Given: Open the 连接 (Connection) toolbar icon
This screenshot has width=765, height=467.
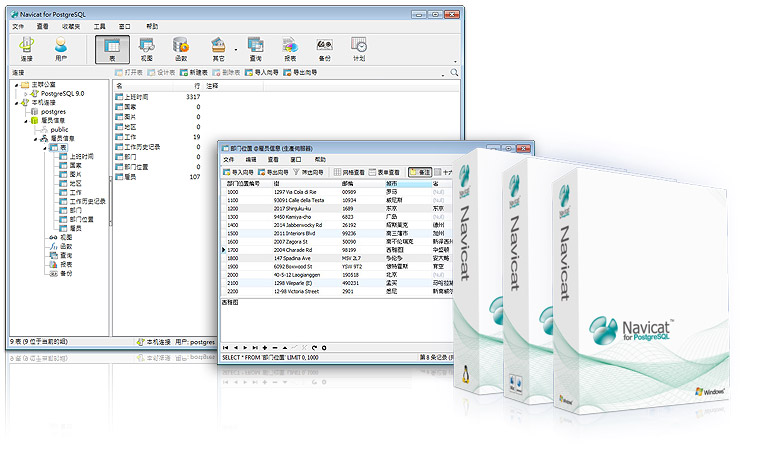Looking at the screenshot, I should pos(26,49).
